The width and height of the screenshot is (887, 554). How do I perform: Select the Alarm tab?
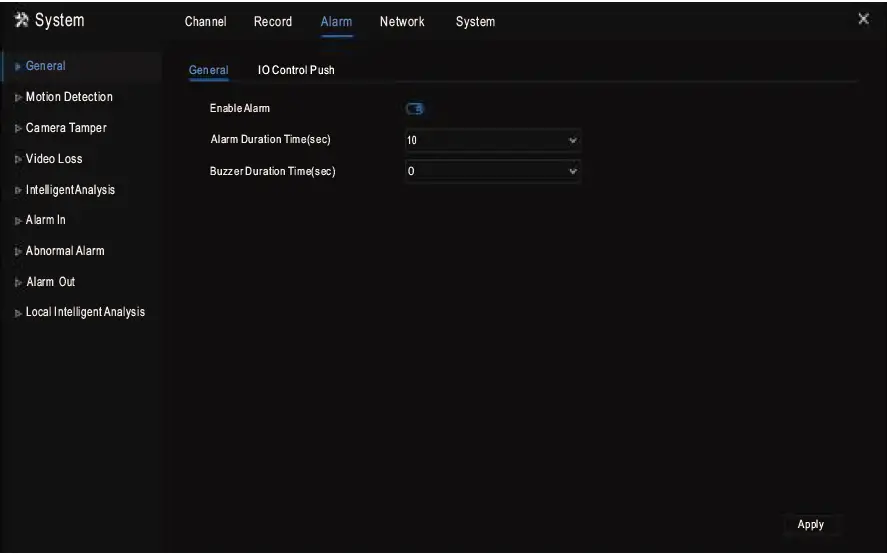pyautogui.click(x=336, y=22)
